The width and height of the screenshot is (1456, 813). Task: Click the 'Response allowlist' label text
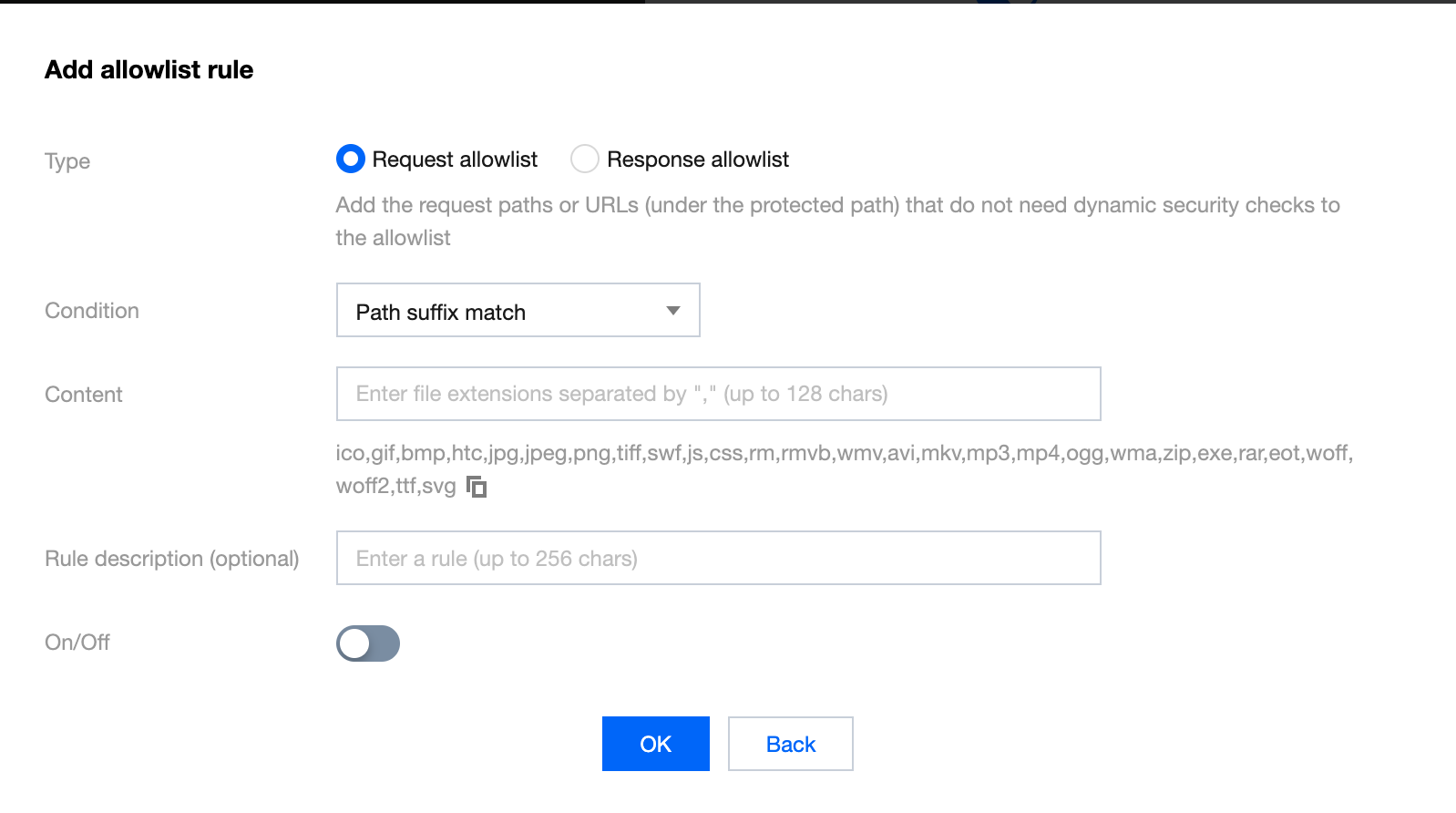[697, 160]
